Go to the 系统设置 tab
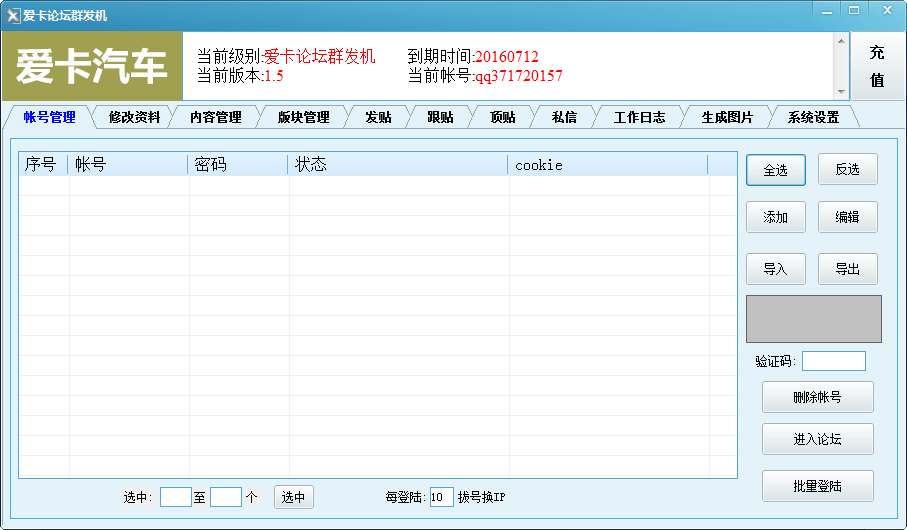The width and height of the screenshot is (907, 530). tap(813, 117)
